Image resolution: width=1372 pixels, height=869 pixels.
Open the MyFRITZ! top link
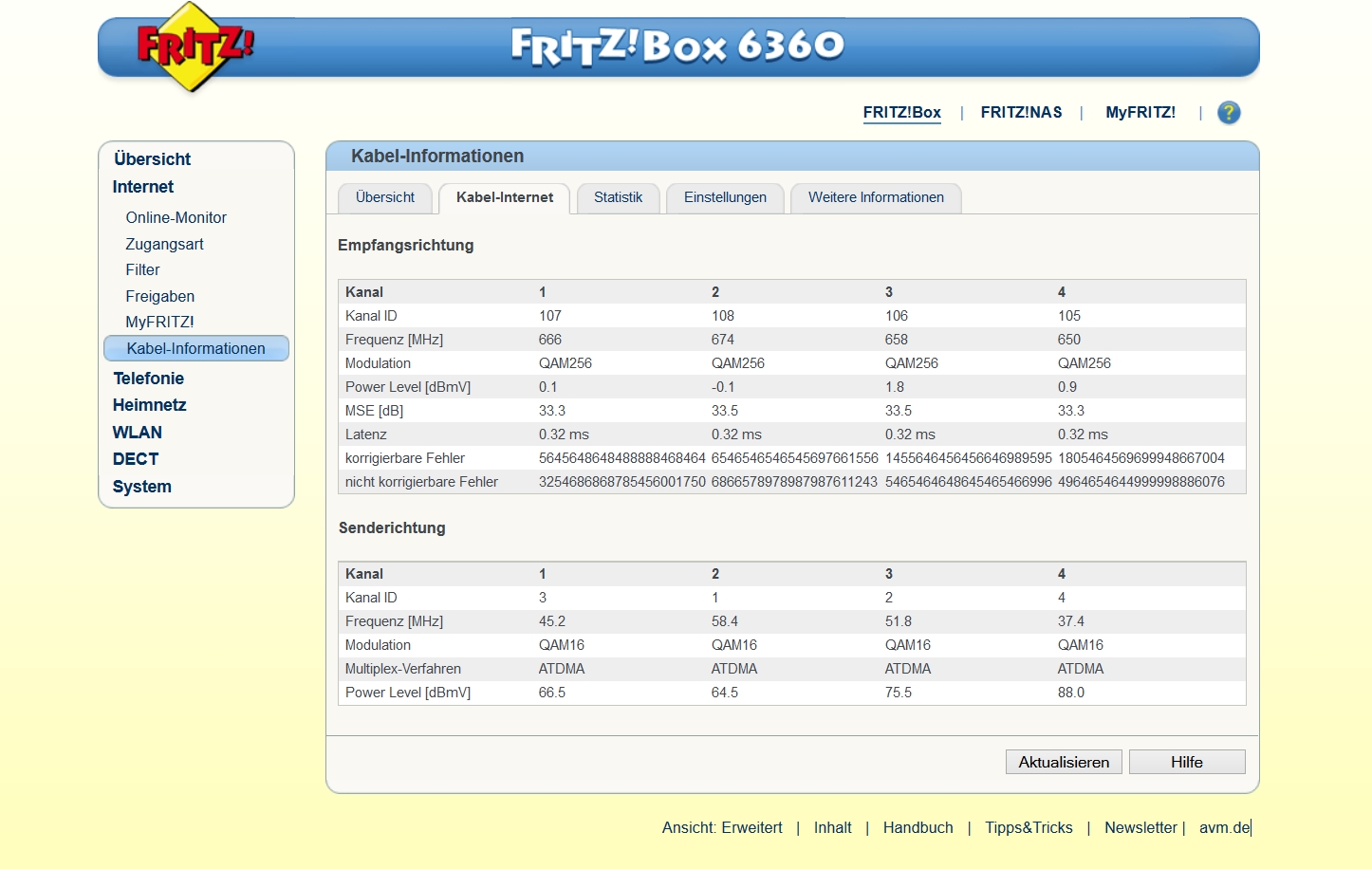tap(1140, 112)
